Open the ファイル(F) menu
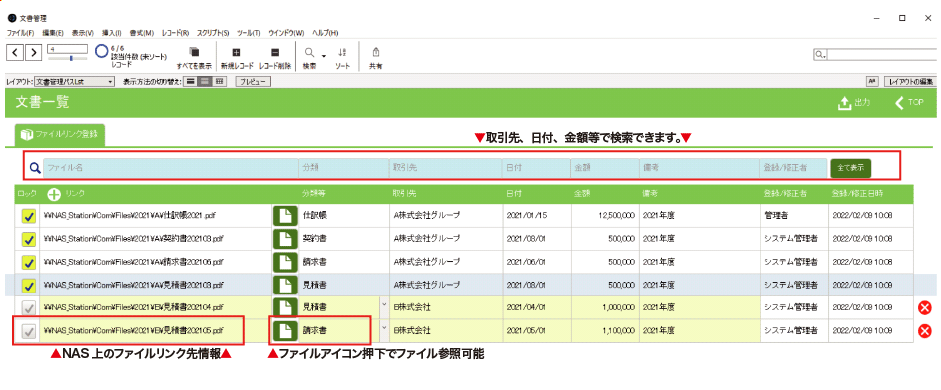The image size is (941, 390). [20, 32]
